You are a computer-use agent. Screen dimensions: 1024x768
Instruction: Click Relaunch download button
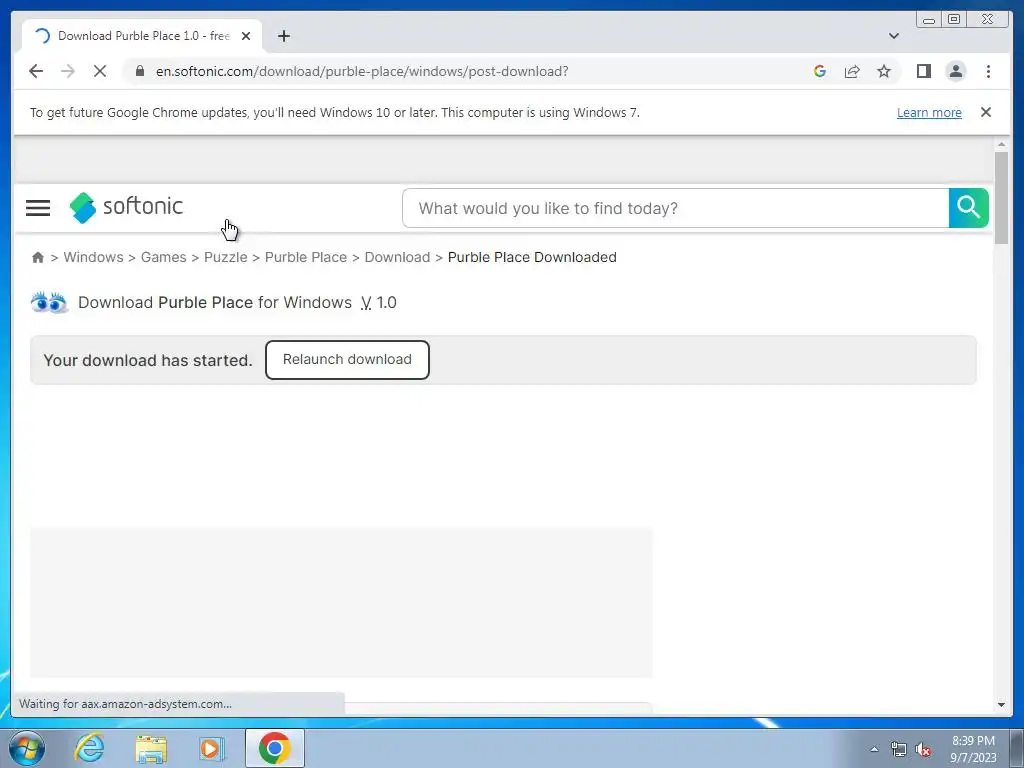click(x=347, y=360)
